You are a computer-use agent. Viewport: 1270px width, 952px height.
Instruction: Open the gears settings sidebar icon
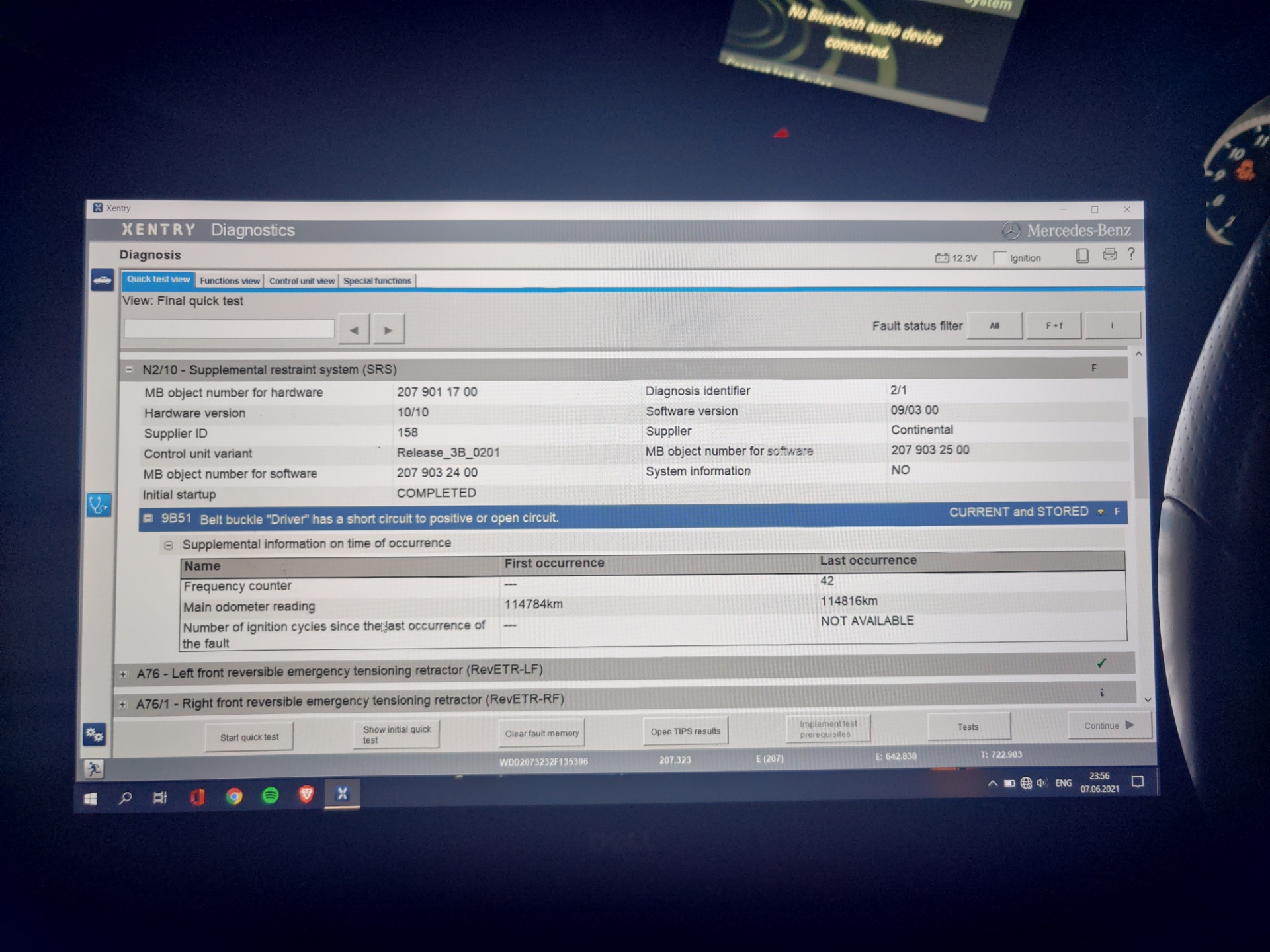point(95,734)
